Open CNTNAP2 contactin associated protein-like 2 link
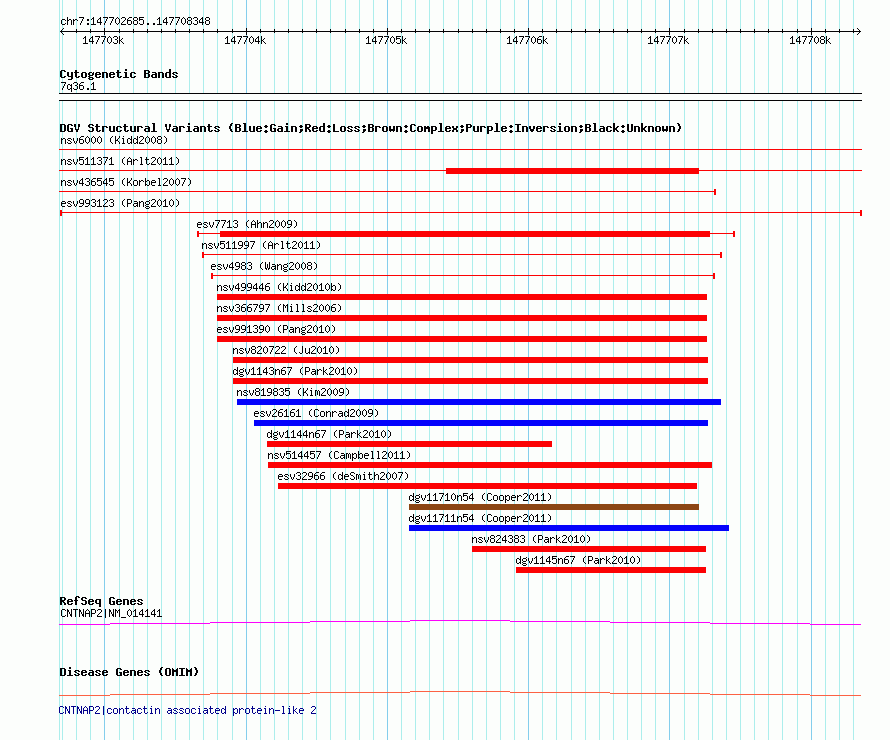 click(x=188, y=710)
